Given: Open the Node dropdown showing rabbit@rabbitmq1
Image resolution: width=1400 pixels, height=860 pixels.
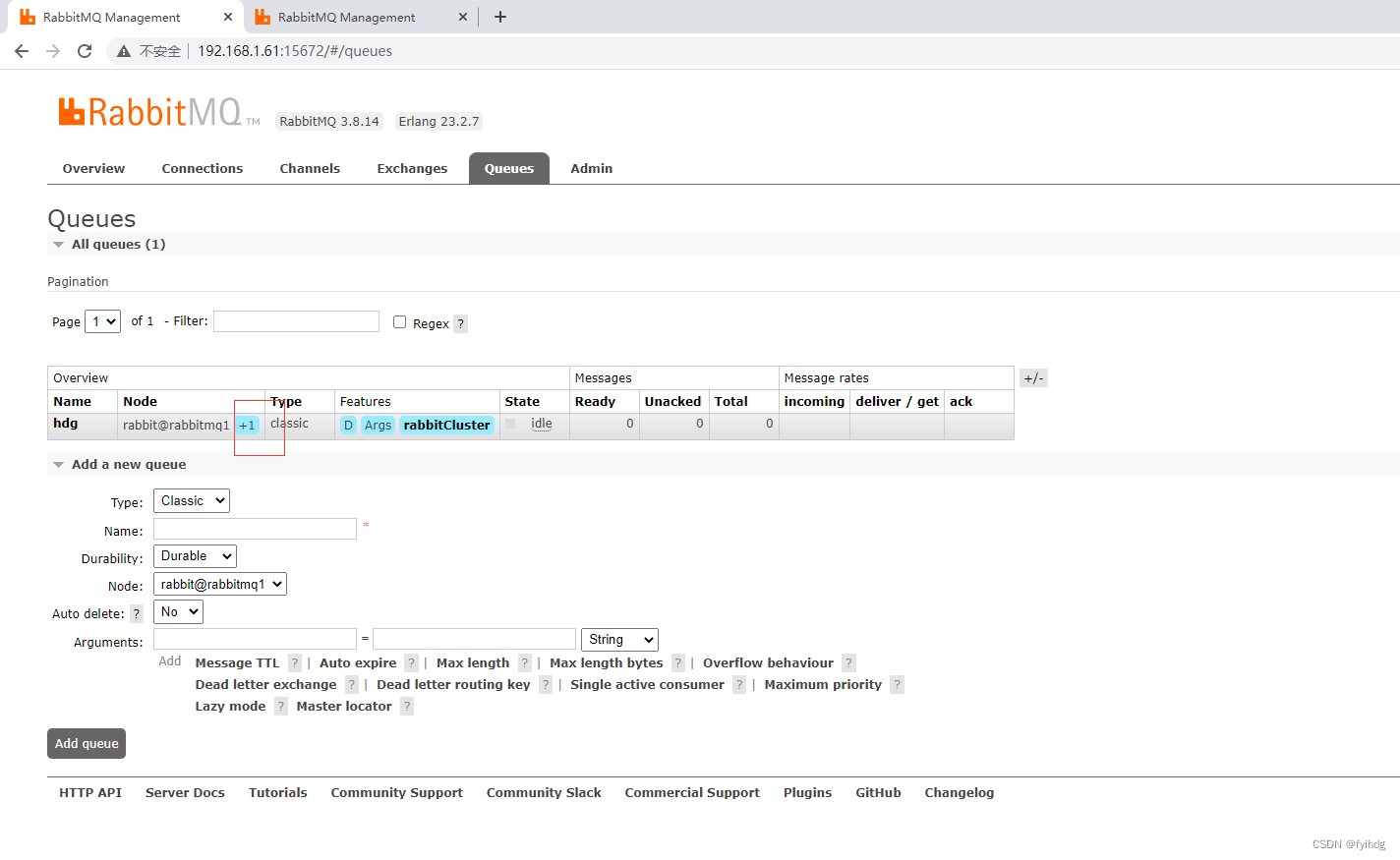Looking at the screenshot, I should coord(220,584).
